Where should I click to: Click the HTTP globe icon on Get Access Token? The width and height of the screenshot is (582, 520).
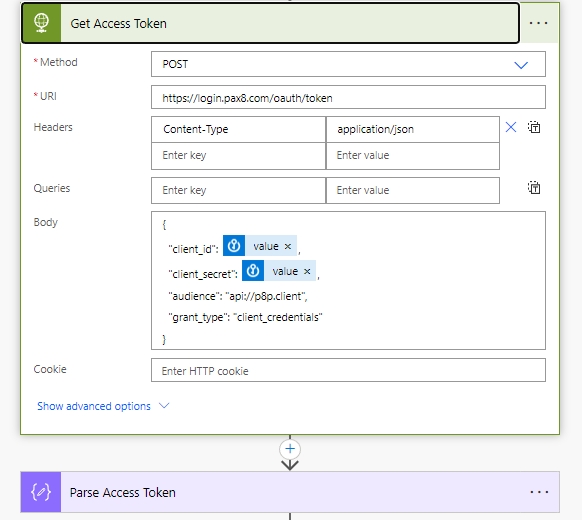coord(42,23)
